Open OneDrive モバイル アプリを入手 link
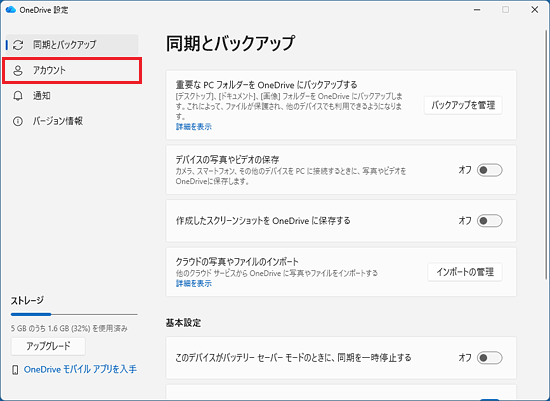This screenshot has width=550, height=401. tap(80, 369)
